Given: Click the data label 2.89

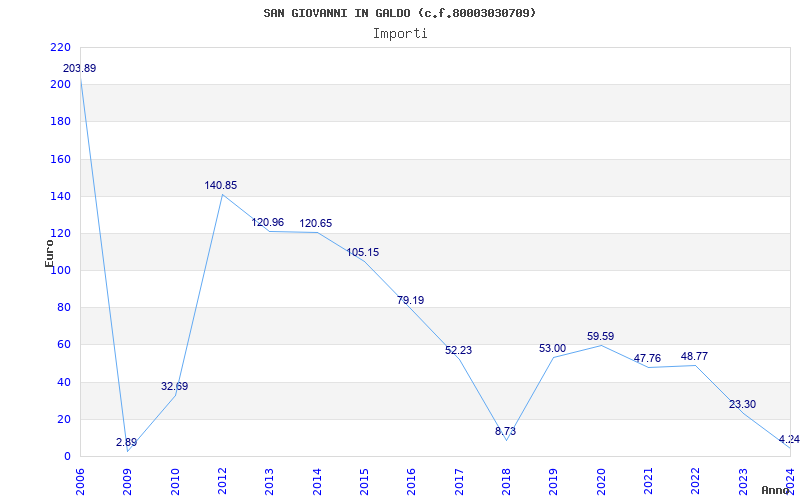Looking at the screenshot, I should (x=127, y=442).
